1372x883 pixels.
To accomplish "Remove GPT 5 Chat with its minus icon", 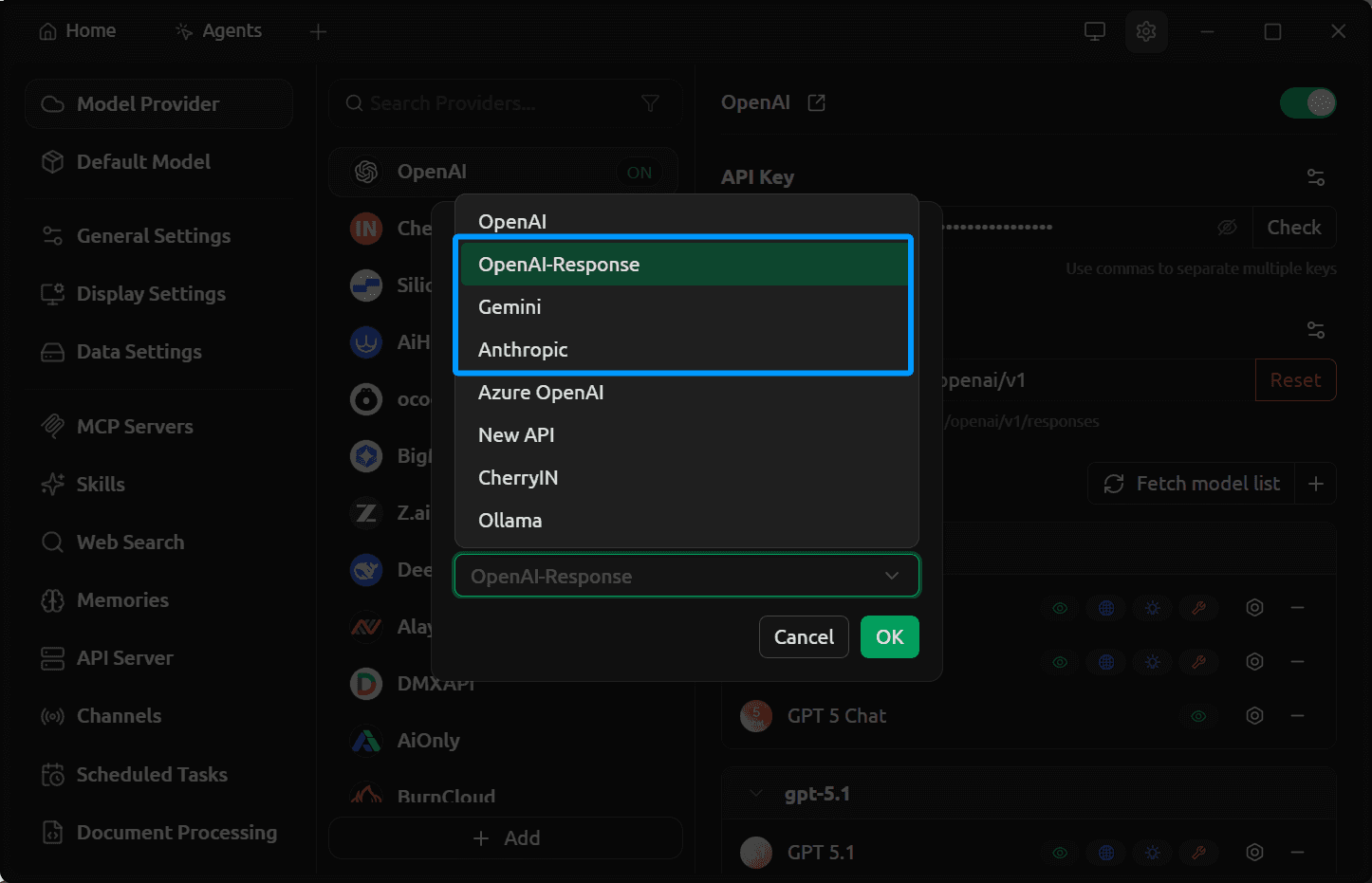I will [x=1298, y=716].
